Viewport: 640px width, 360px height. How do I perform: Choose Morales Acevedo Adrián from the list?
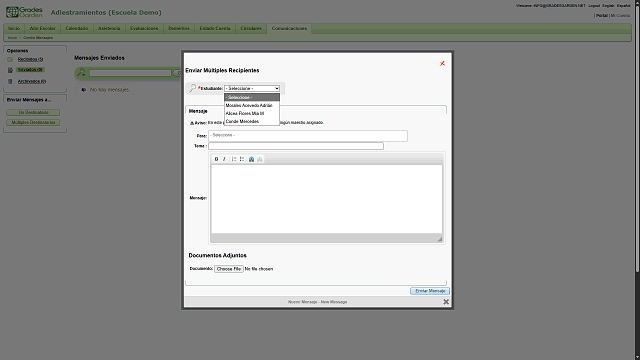coord(252,105)
